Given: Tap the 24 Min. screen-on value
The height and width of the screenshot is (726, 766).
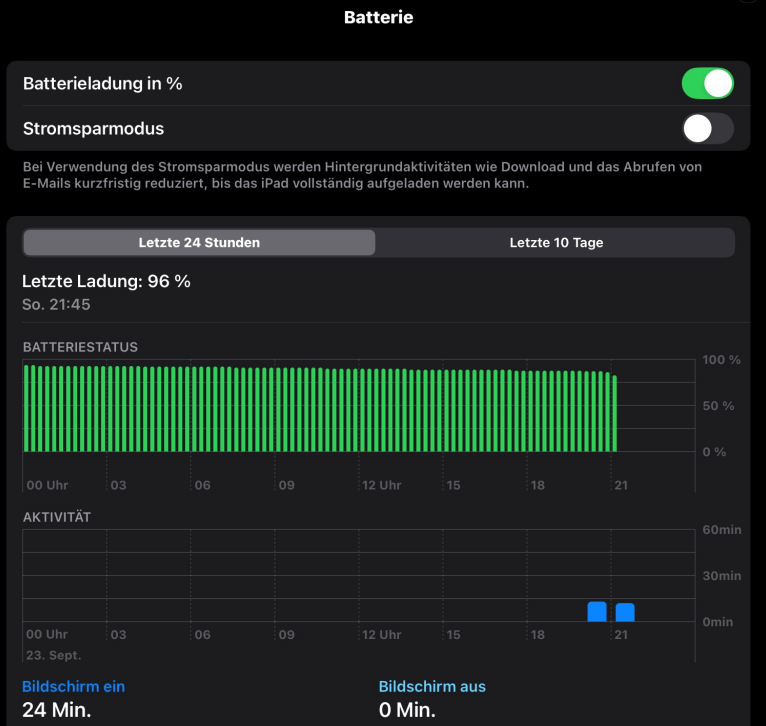Looking at the screenshot, I should click(56, 710).
